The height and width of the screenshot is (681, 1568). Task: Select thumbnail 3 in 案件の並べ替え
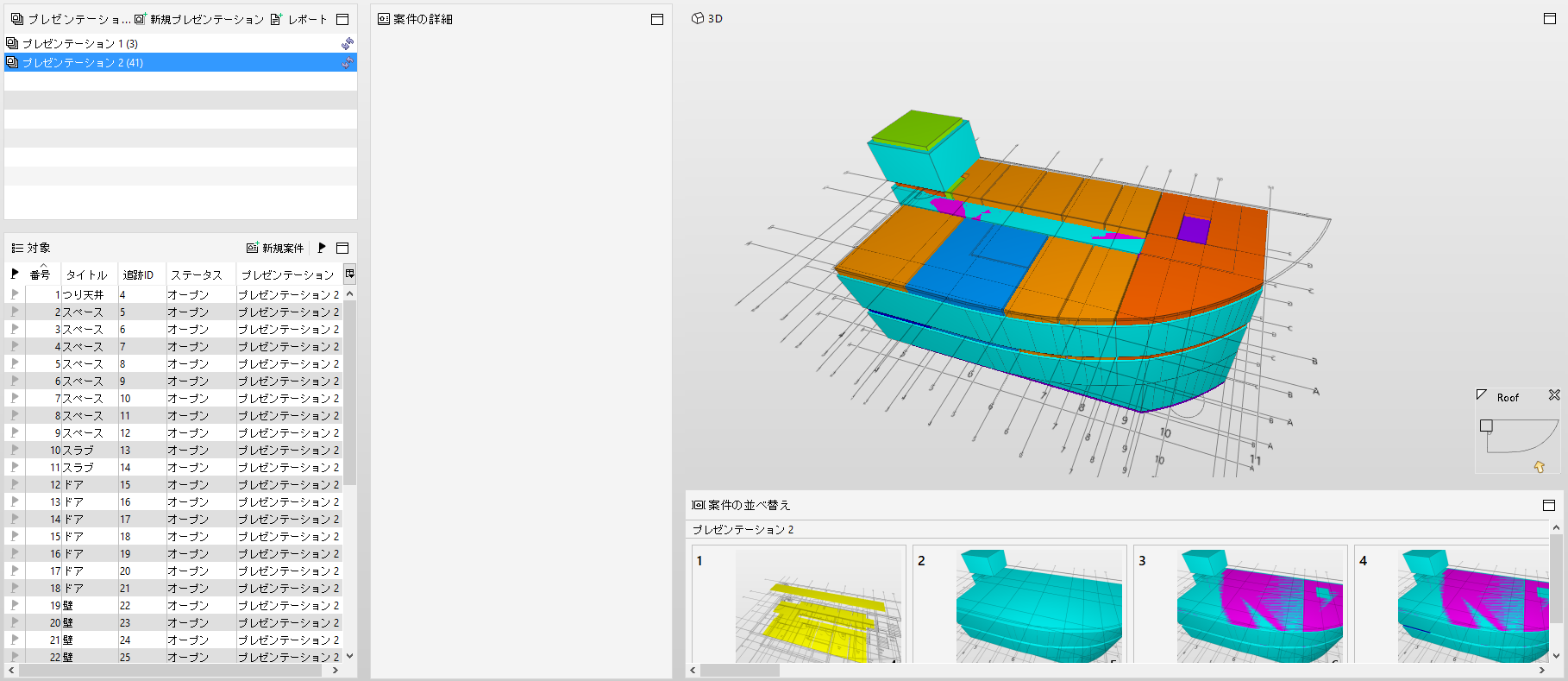tap(1239, 603)
